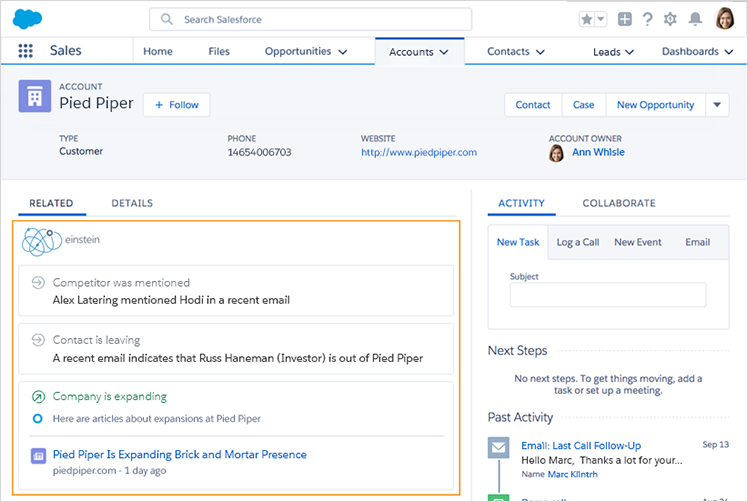
Task: Click the Case action button
Action: [583, 105]
